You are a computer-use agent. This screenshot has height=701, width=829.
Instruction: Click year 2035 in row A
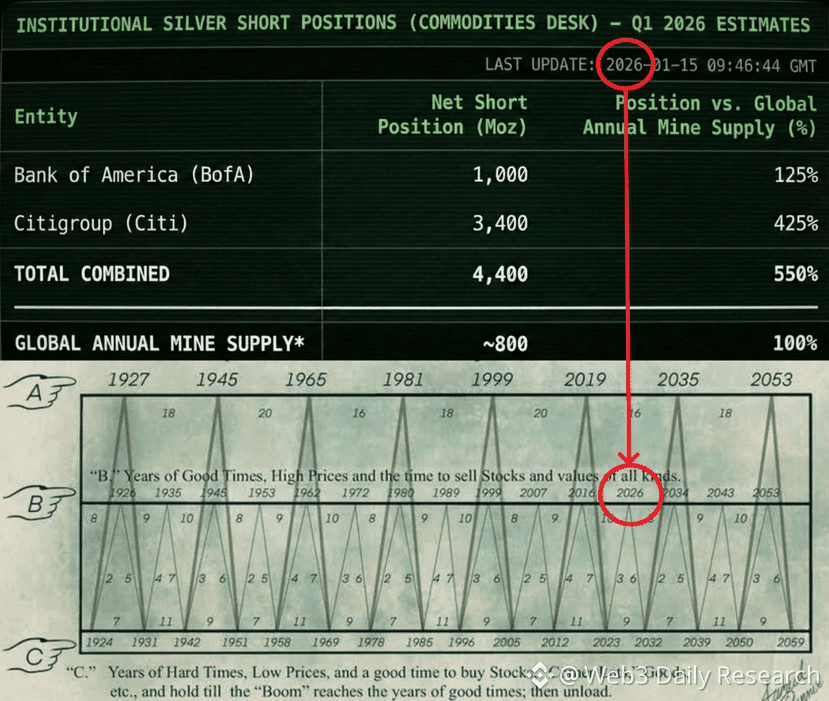[678, 380]
